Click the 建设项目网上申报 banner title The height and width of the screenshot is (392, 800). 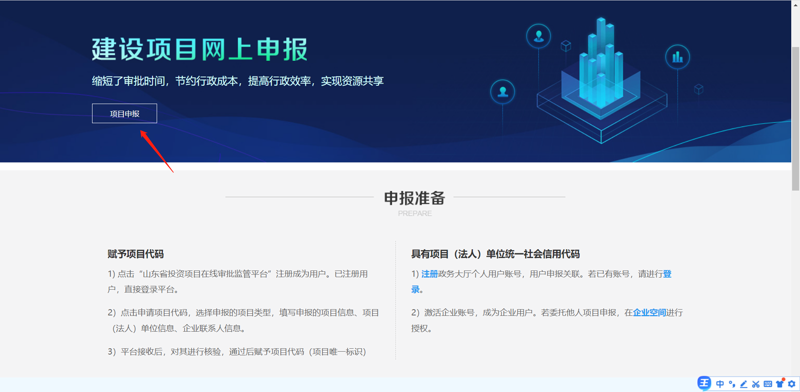[x=200, y=50]
